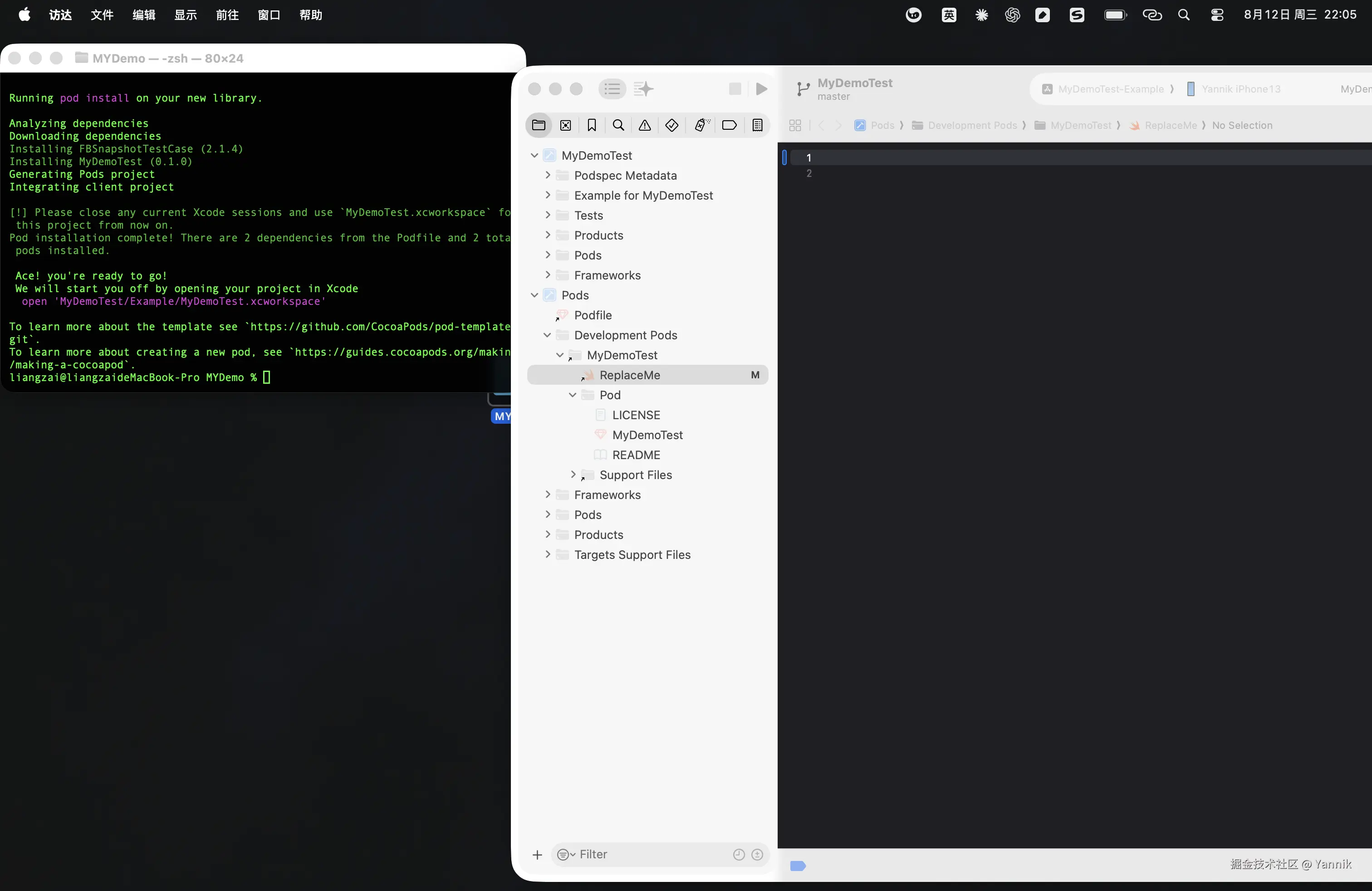This screenshot has height=891, width=1372.
Task: Click the battery status icon
Action: pos(1116,15)
